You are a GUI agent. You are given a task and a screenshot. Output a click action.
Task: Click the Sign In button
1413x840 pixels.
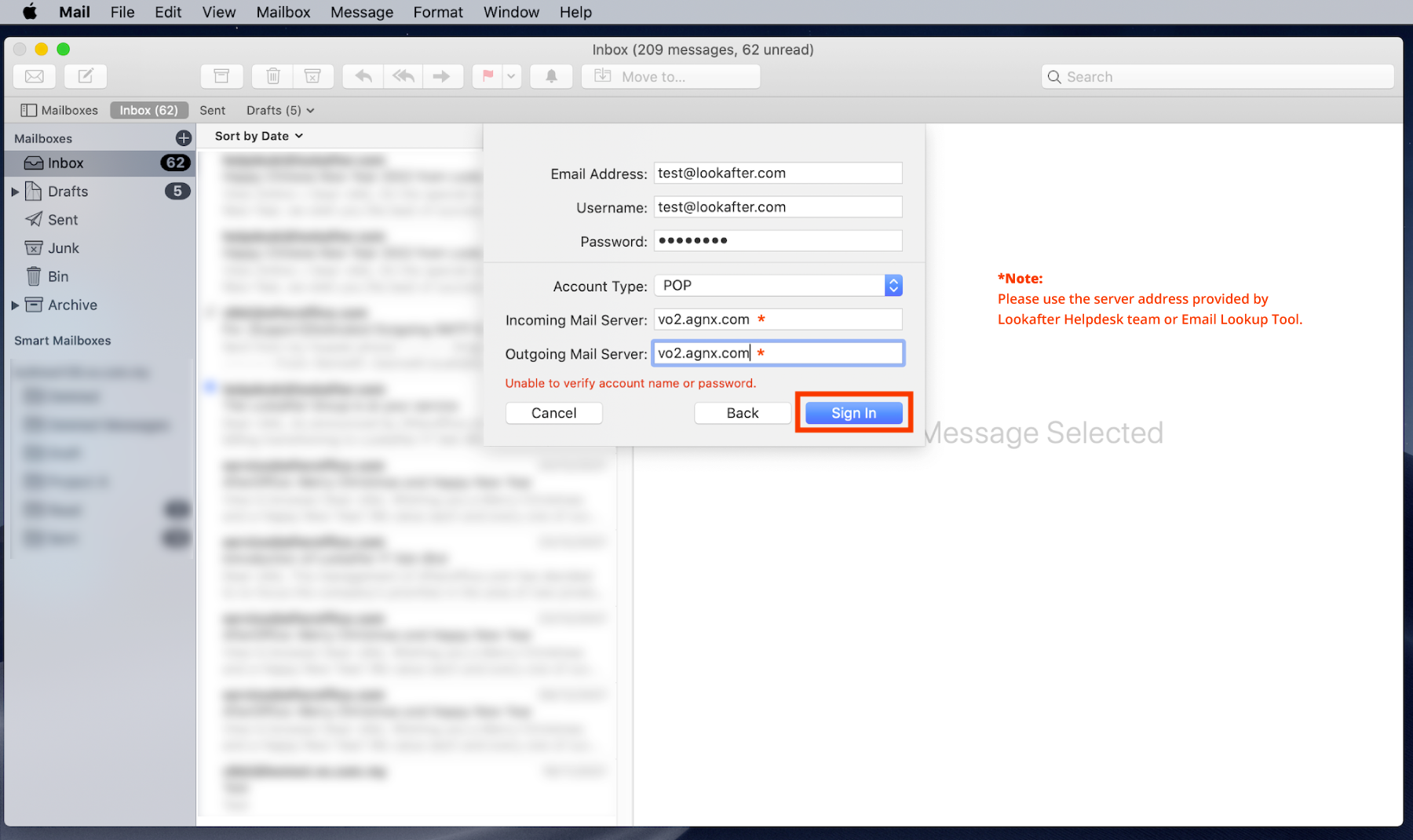click(x=853, y=413)
